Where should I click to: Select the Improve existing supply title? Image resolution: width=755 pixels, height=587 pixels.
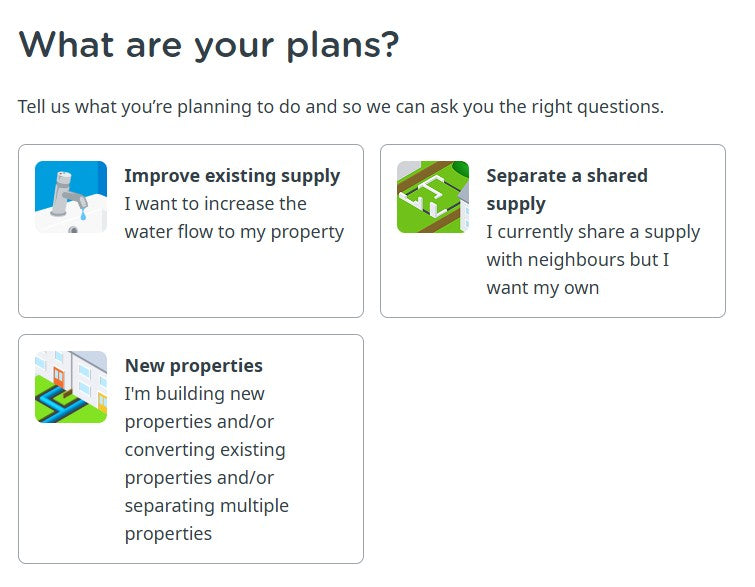232,176
